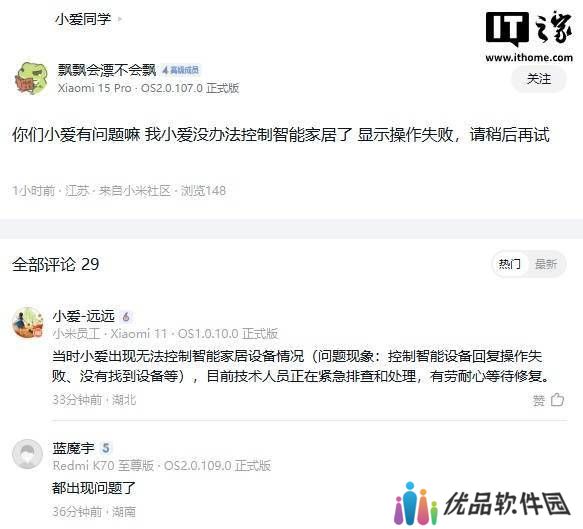Image resolution: width=583 pixels, height=529 pixels.
Task: Expand the arrow next to 小爱同学
Action: [120, 19]
